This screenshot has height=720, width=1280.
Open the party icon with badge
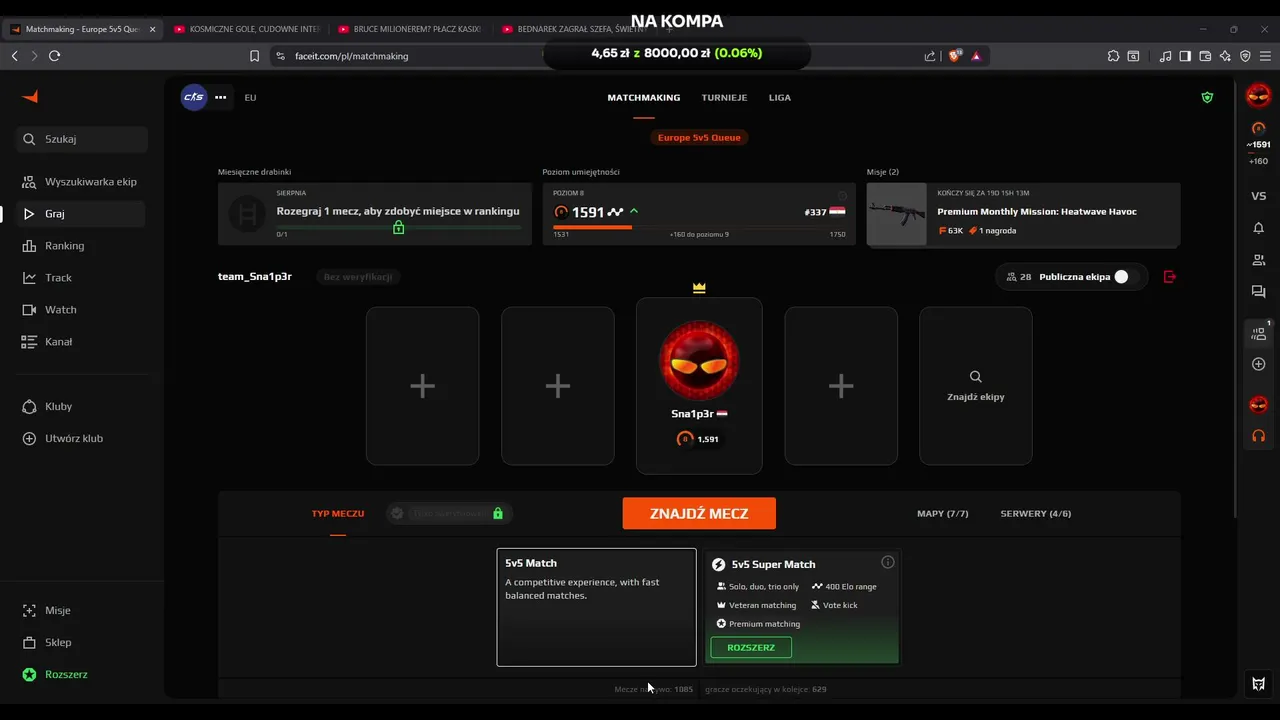pyautogui.click(x=1259, y=333)
